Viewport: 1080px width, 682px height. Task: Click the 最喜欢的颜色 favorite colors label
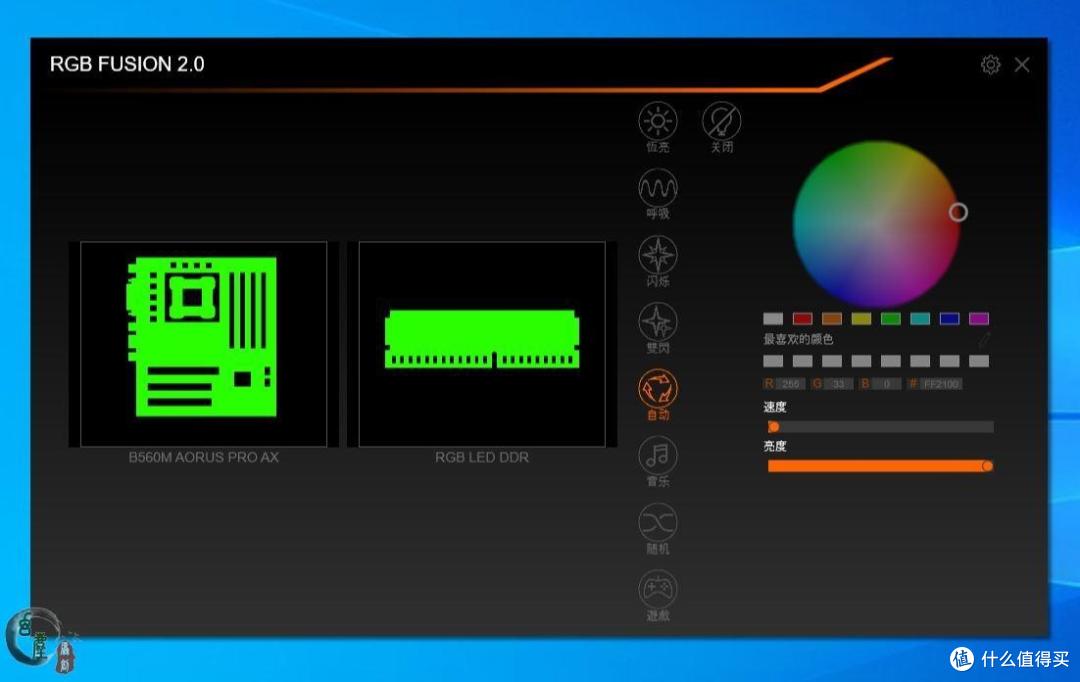click(x=798, y=339)
